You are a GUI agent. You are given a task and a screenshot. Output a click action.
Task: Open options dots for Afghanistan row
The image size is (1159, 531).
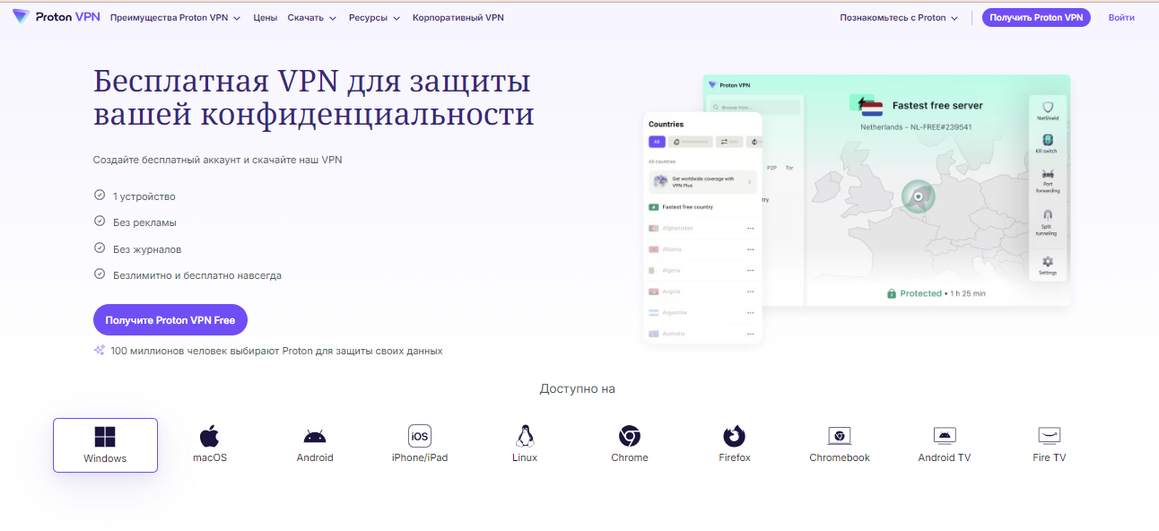(750, 229)
